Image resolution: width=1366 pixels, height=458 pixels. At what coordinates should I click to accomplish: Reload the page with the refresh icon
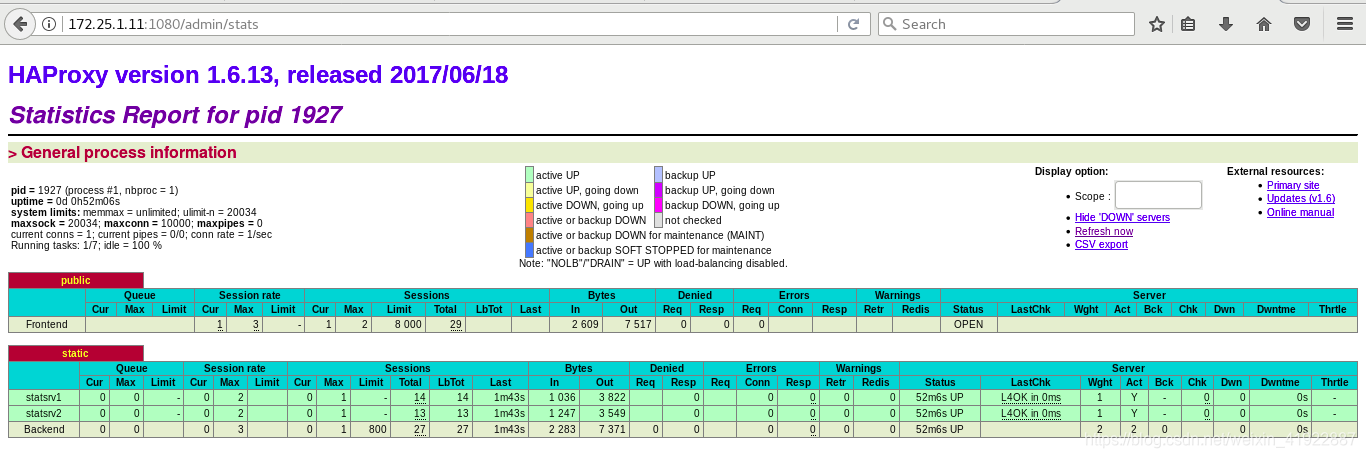853,24
